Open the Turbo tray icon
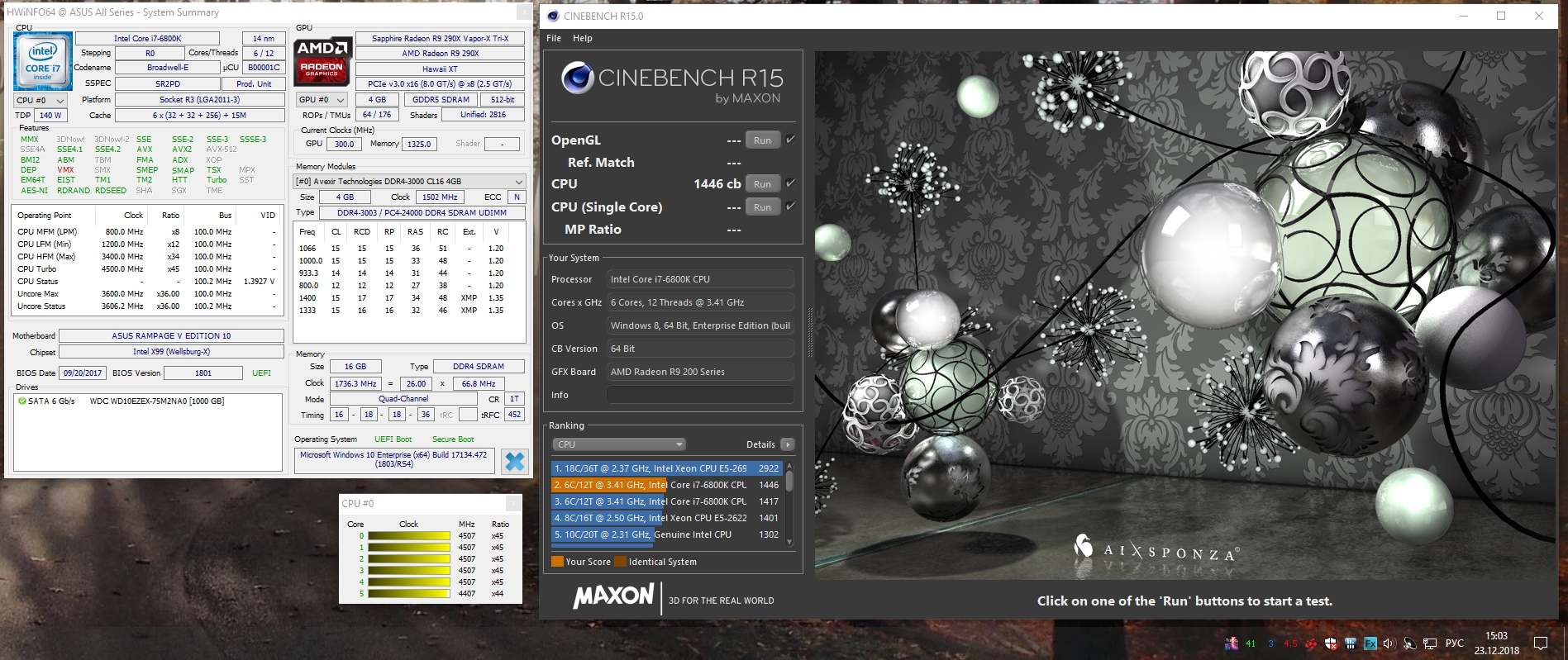 click(1231, 643)
